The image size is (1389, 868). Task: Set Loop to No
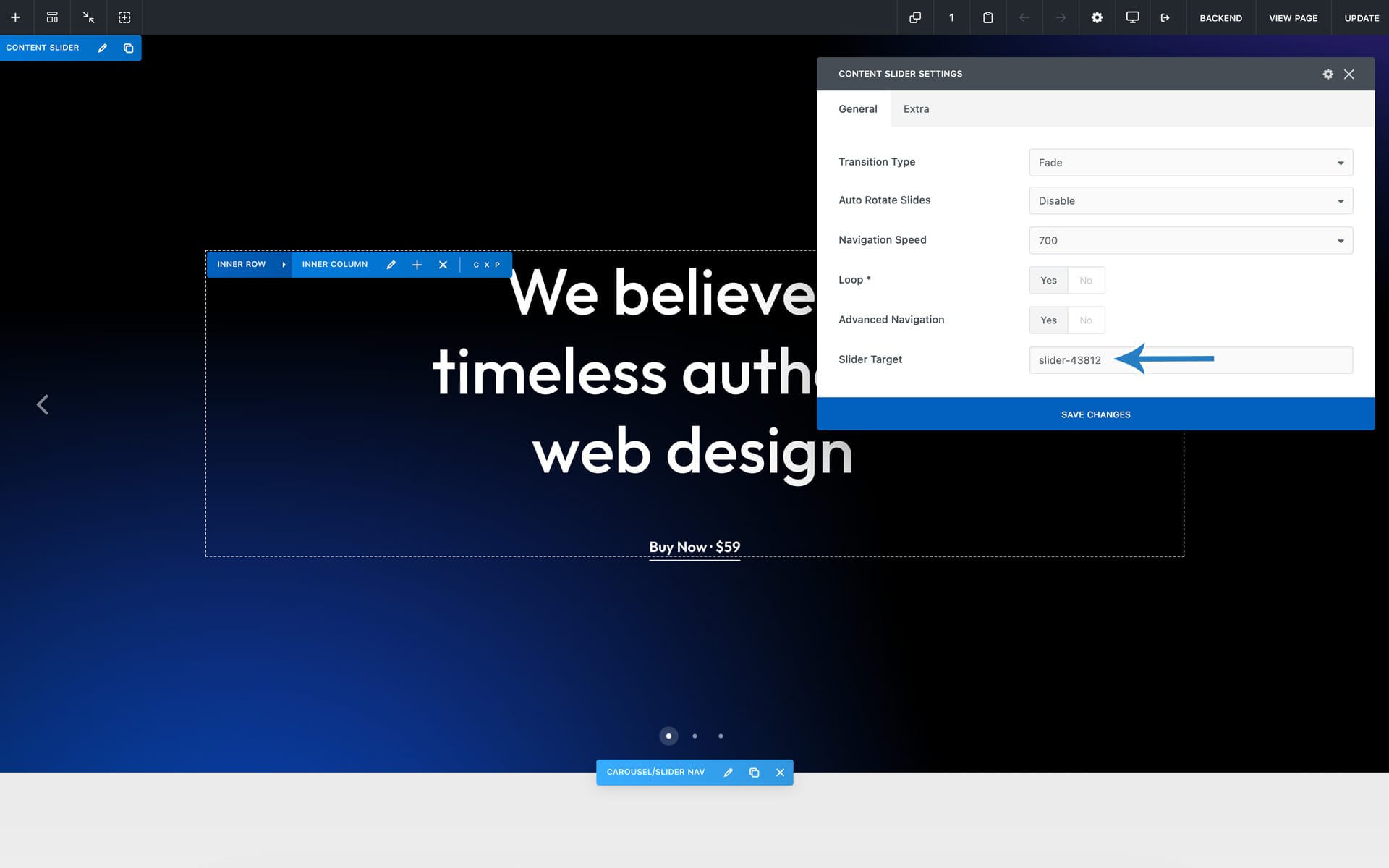(x=1085, y=281)
